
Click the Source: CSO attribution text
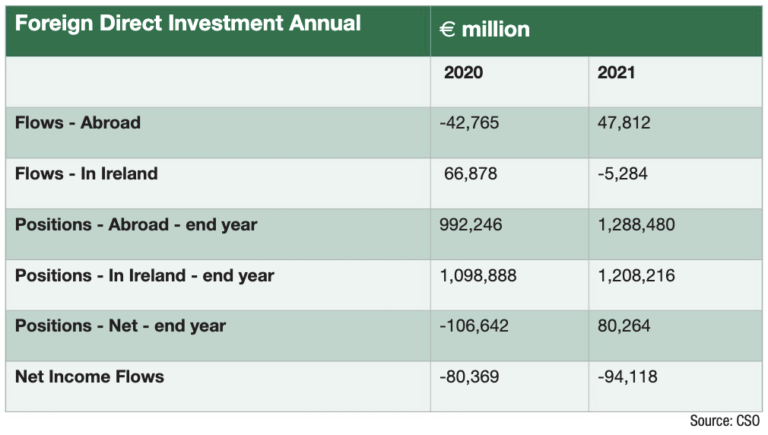point(726,422)
